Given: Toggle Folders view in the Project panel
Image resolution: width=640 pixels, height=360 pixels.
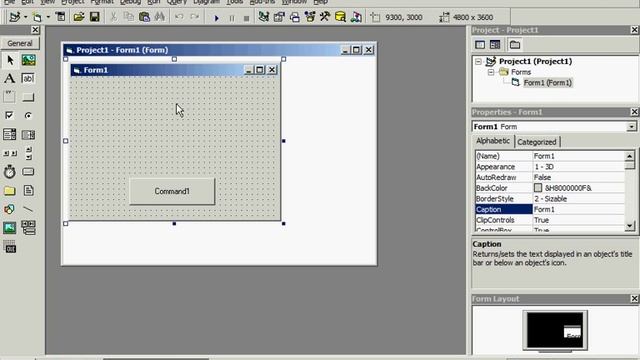Looking at the screenshot, I should (515, 44).
